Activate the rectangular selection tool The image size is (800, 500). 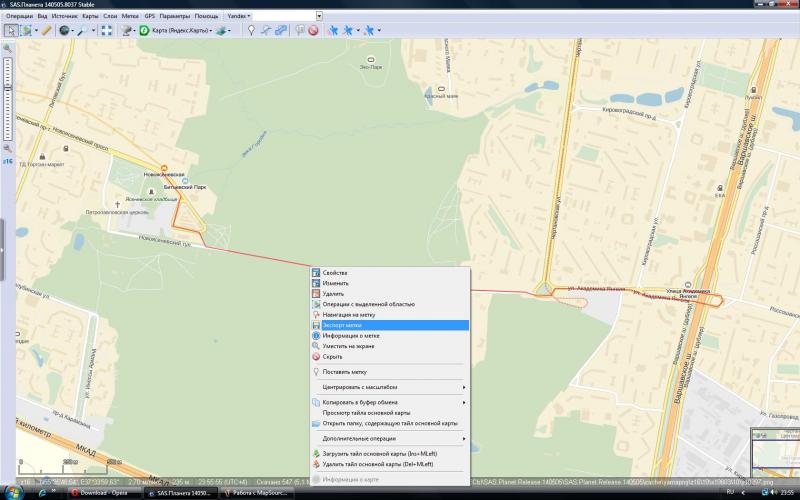point(26,31)
